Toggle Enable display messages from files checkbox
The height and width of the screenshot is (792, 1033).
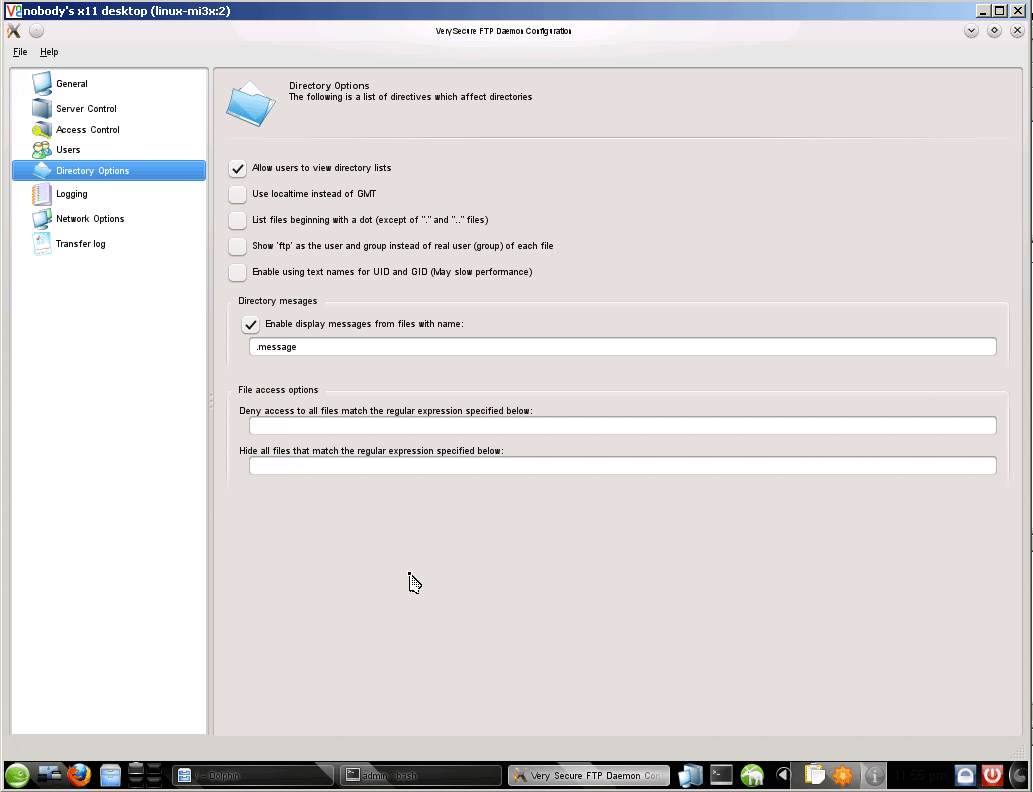pyautogui.click(x=250, y=324)
